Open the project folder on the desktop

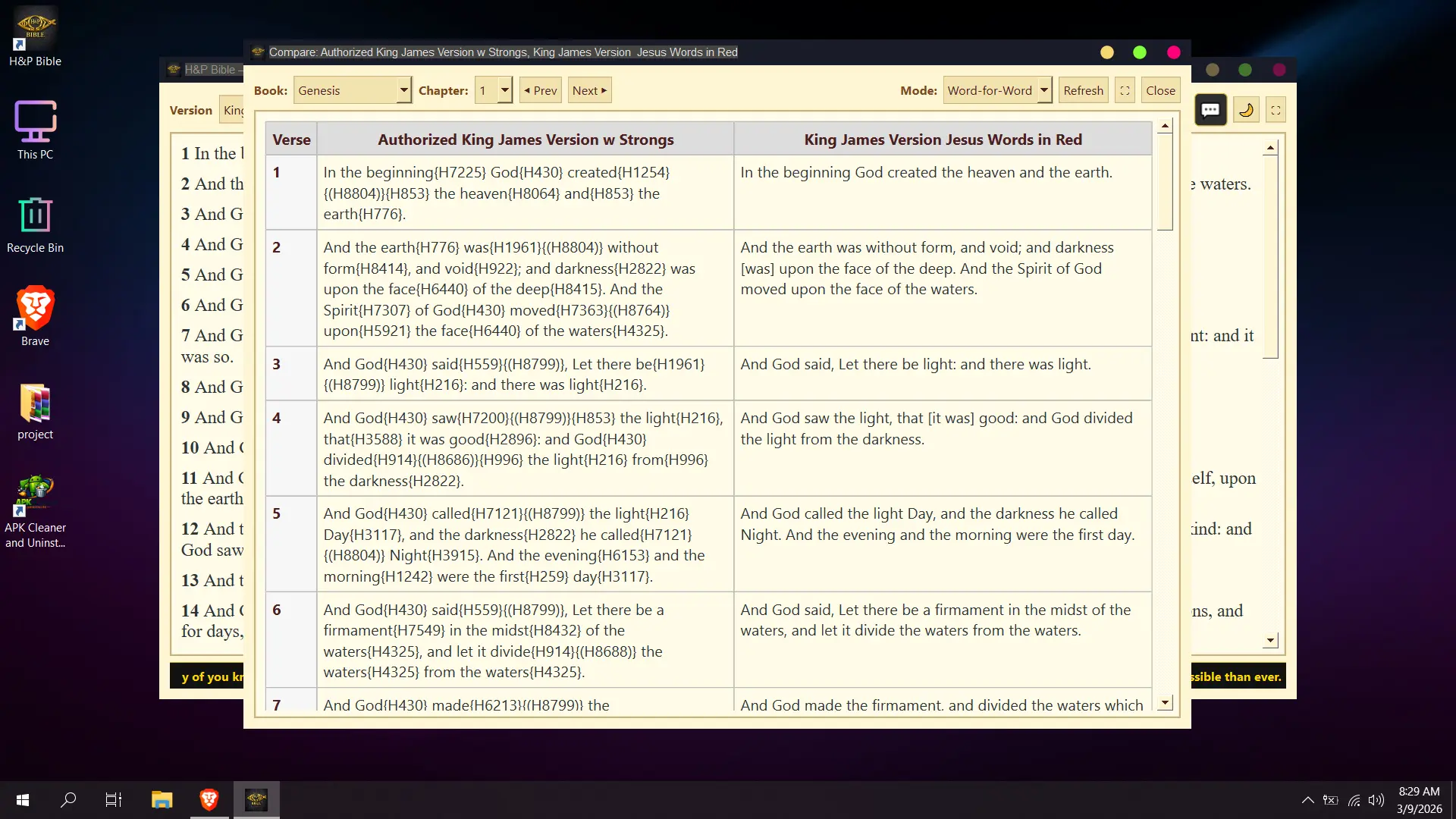coord(35,411)
